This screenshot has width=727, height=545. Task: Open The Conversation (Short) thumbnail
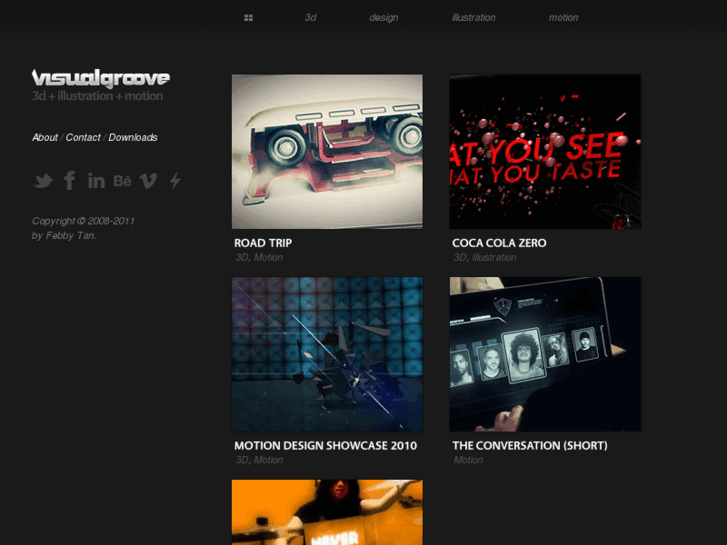(545, 354)
